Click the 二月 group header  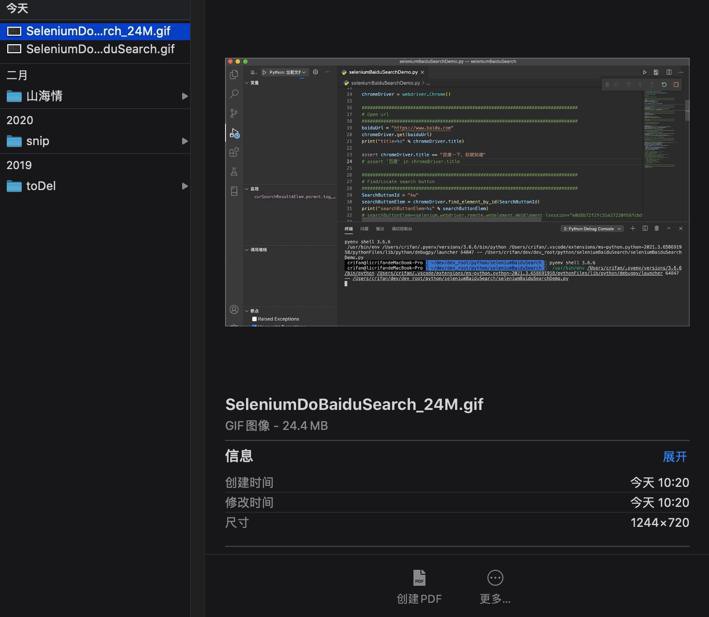click(x=17, y=75)
